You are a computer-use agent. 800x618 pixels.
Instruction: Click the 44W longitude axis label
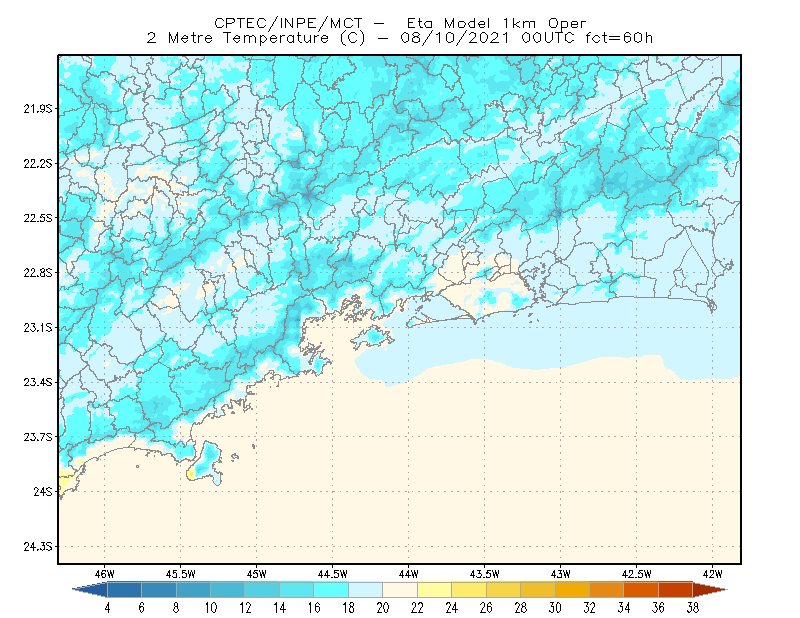[408, 574]
